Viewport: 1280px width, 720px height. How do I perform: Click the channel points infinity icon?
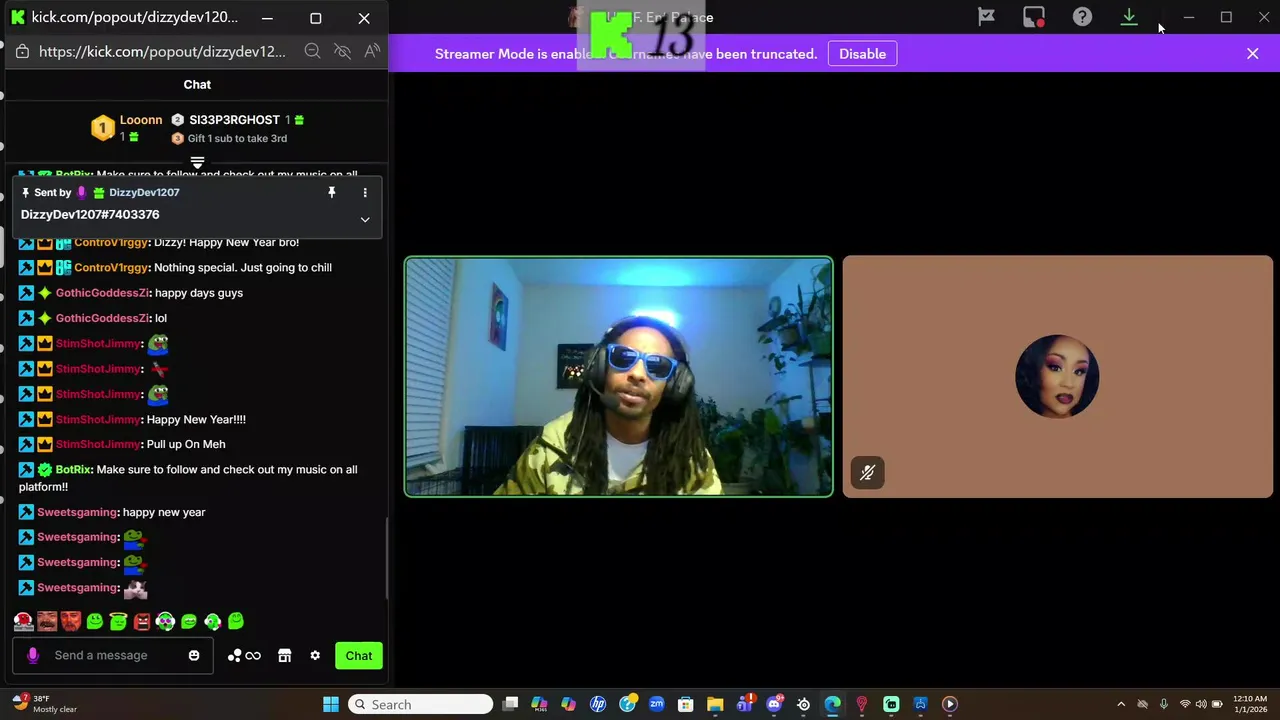tap(244, 656)
